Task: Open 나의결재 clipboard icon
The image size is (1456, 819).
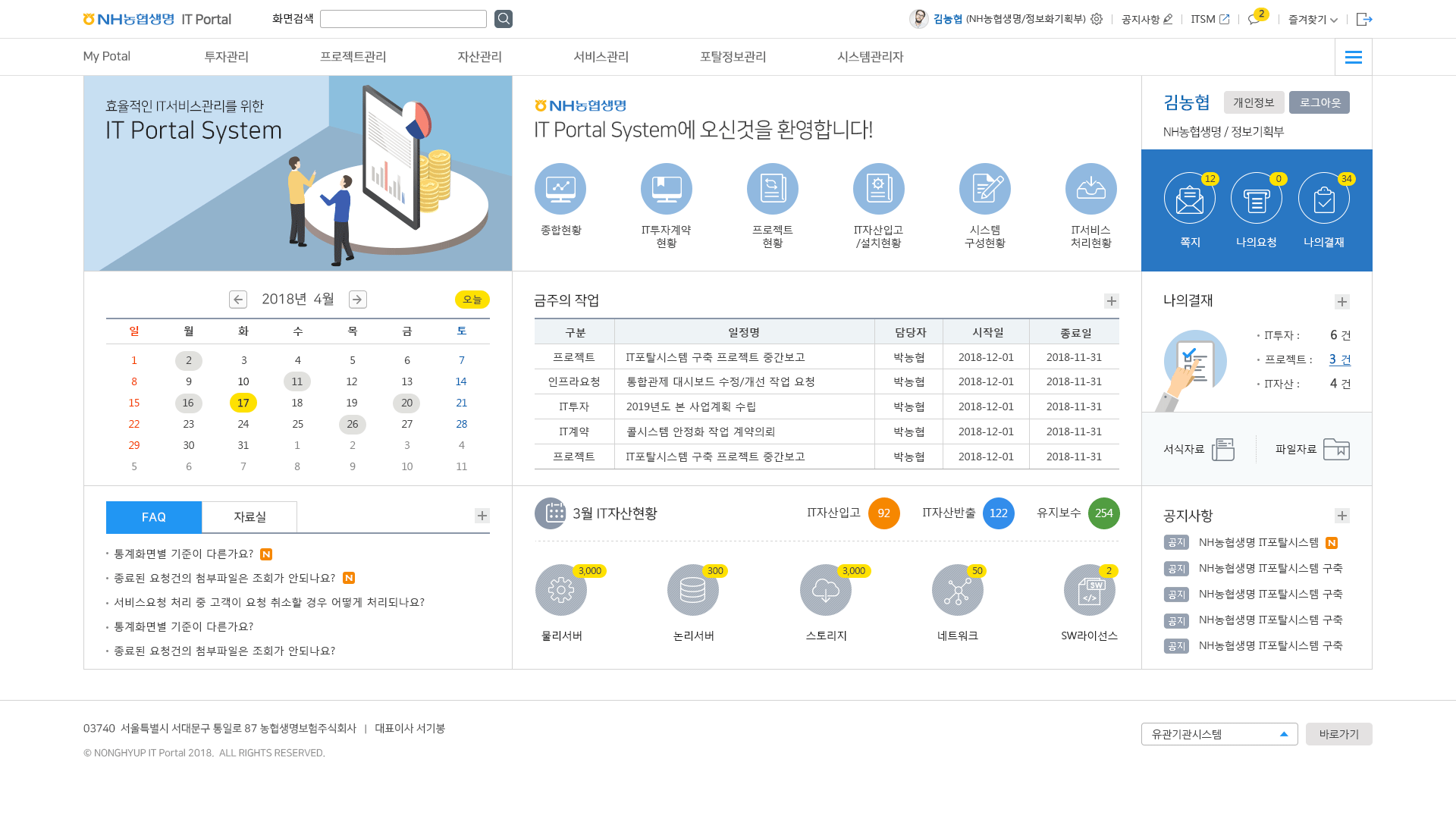Action: [x=1324, y=198]
